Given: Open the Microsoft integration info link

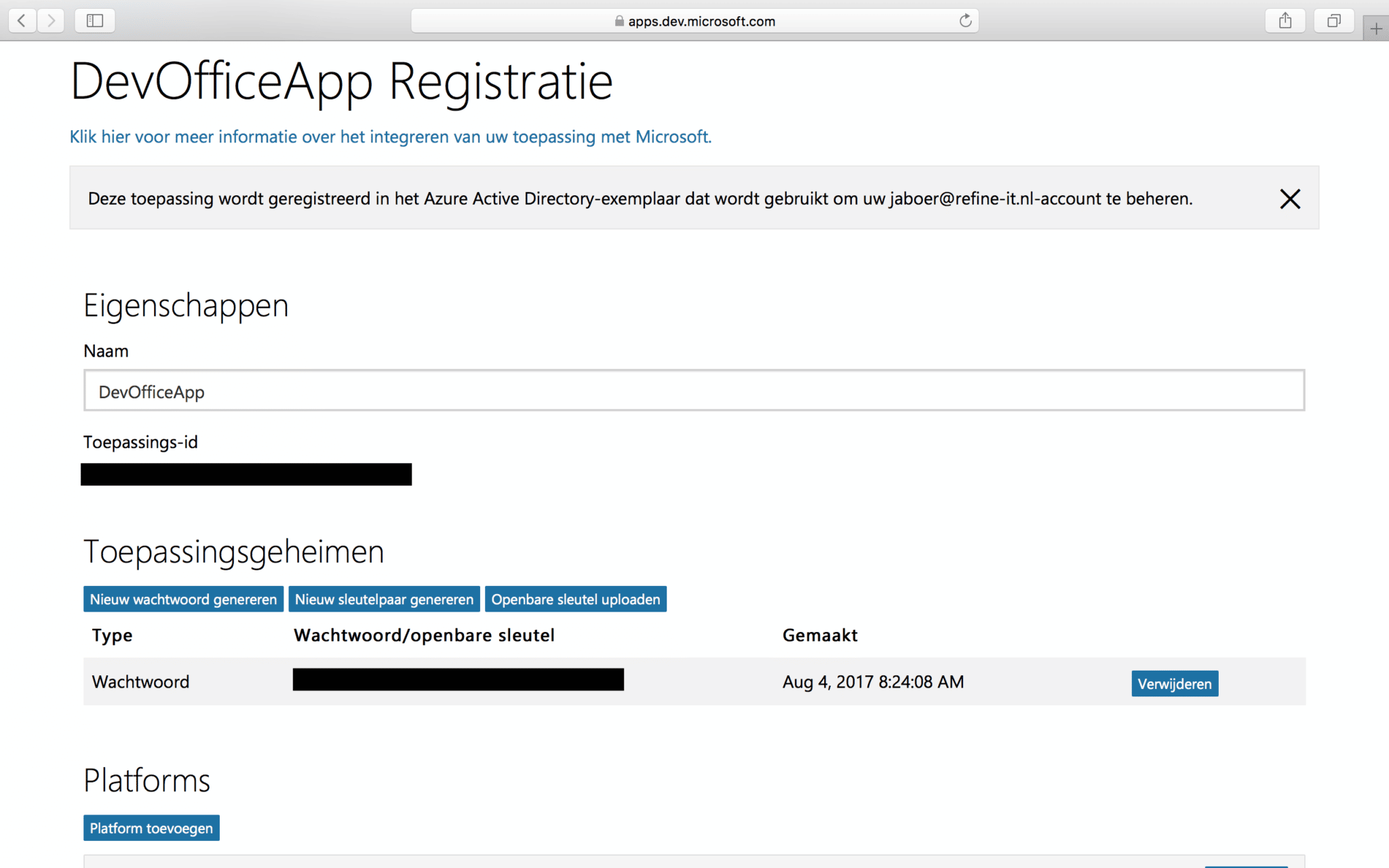Looking at the screenshot, I should pyautogui.click(x=391, y=137).
